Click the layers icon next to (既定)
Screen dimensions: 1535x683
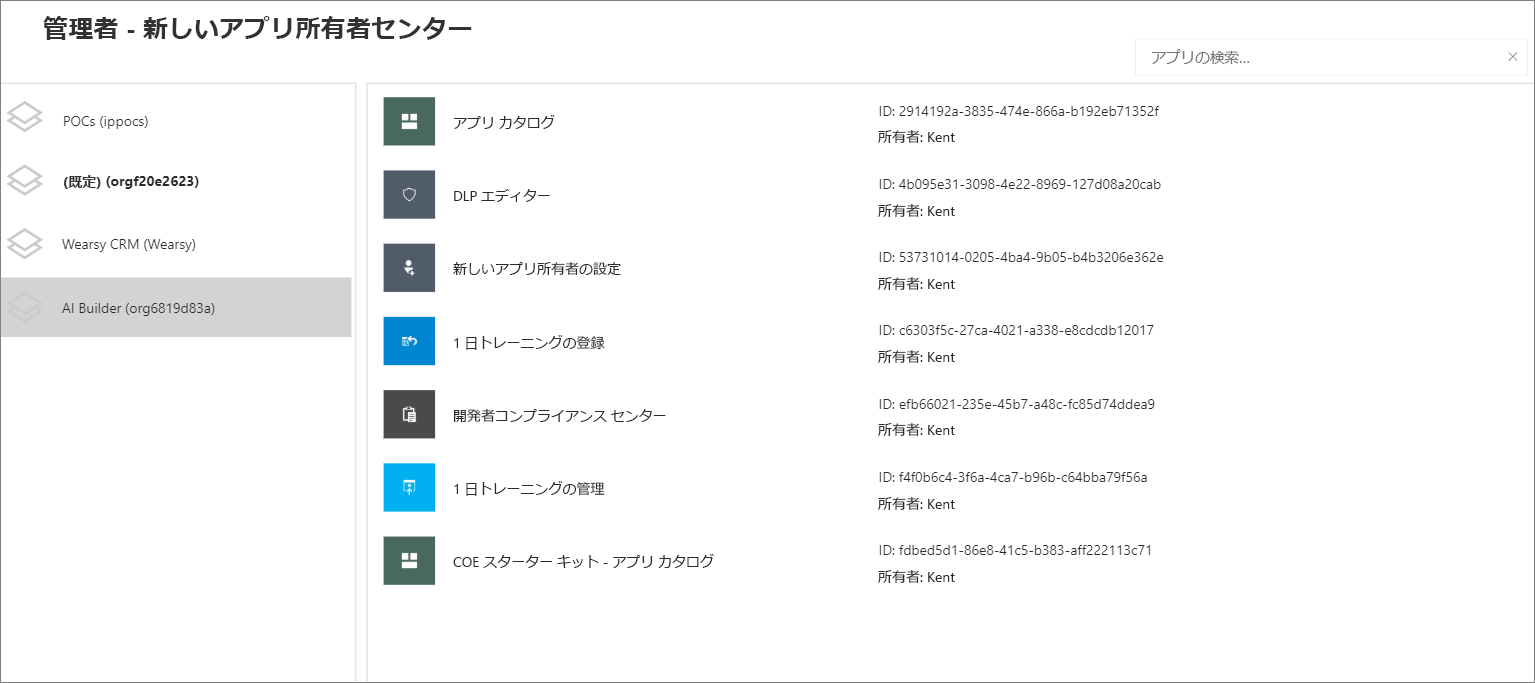[25, 181]
